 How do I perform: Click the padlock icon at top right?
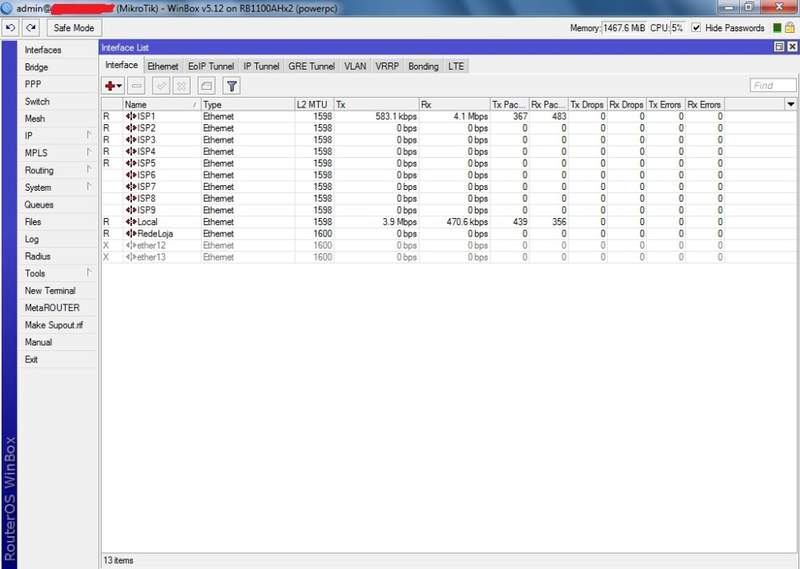point(790,28)
